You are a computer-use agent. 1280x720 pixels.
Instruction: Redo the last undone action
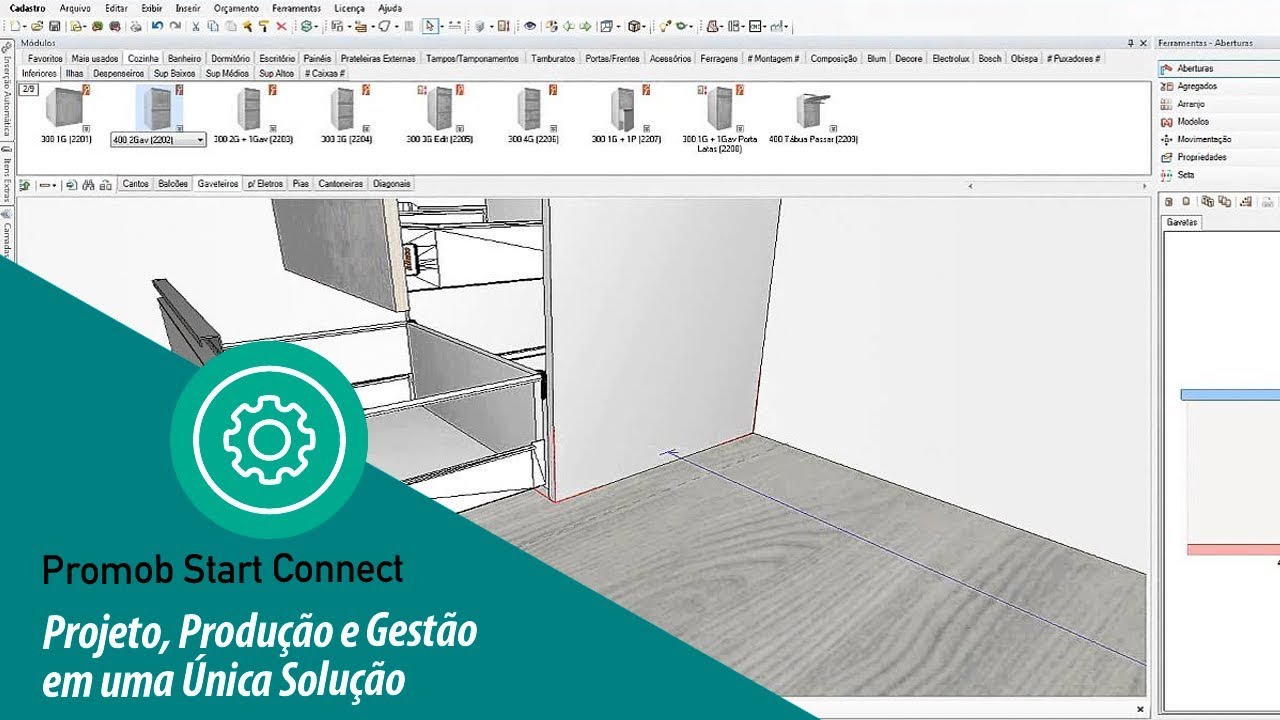coord(174,26)
